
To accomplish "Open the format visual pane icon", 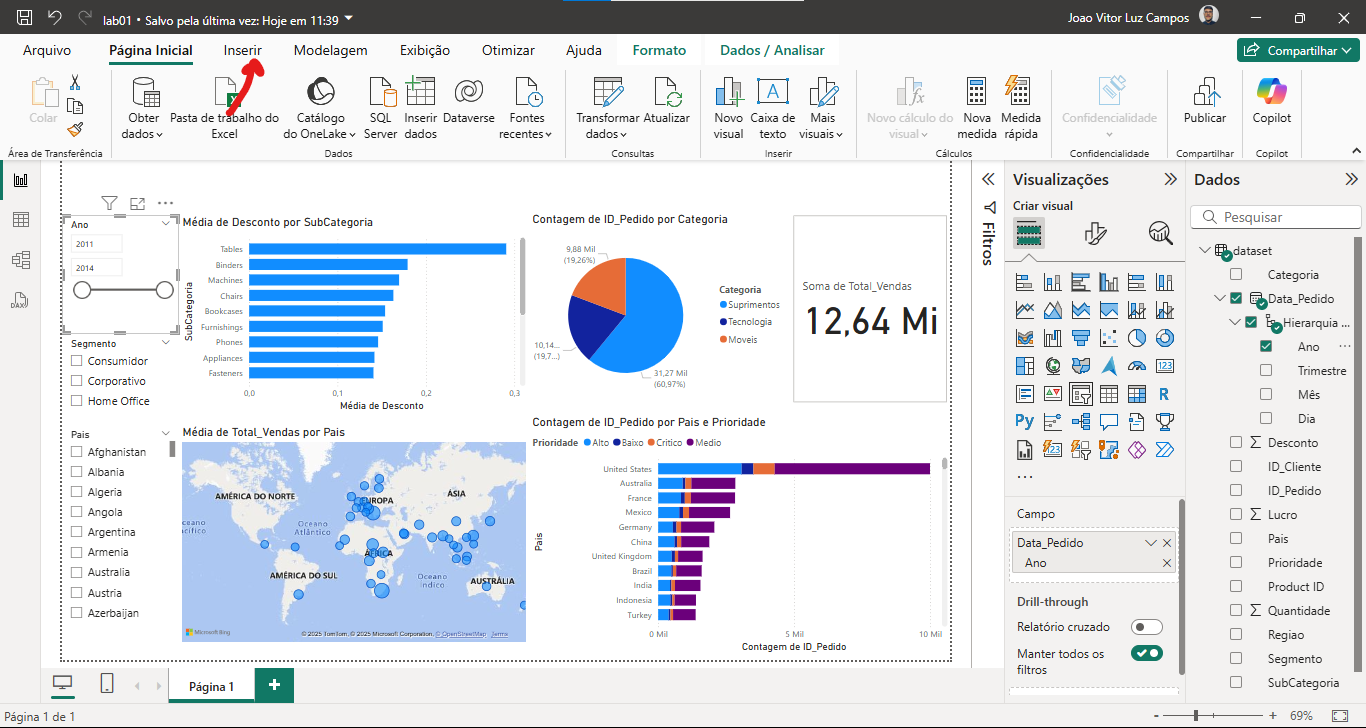I will 1096,234.
